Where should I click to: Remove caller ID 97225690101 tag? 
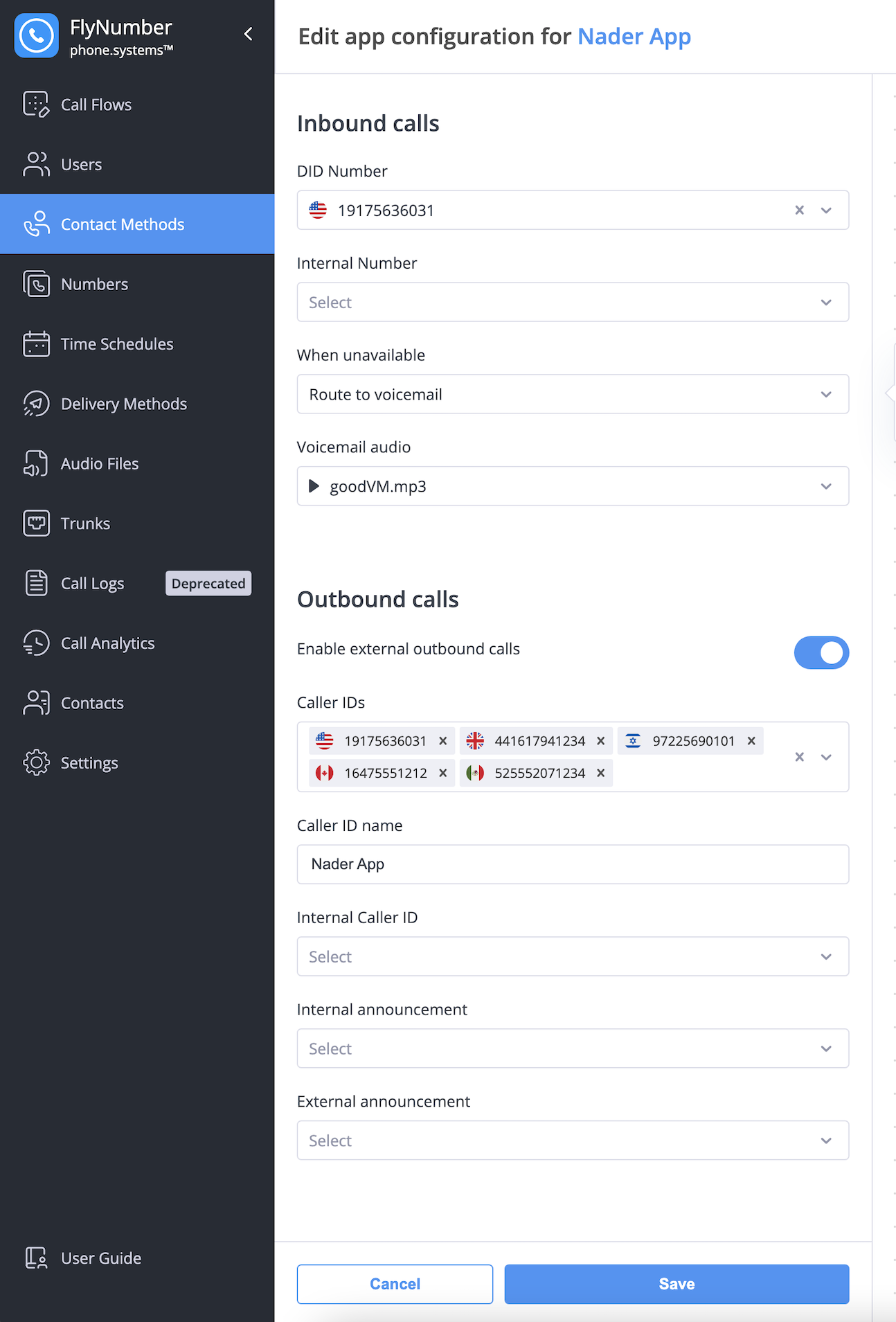(x=751, y=741)
